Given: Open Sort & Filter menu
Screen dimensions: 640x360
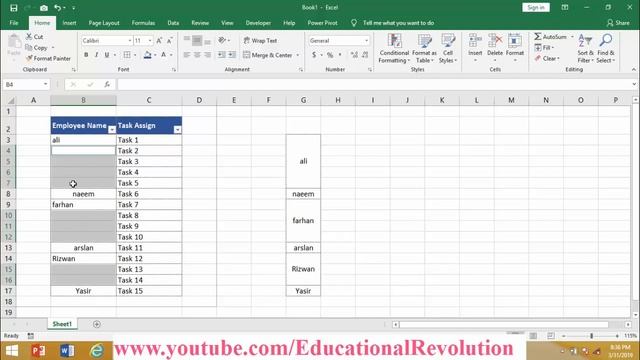Looking at the screenshot, I should pyautogui.click(x=585, y=48).
